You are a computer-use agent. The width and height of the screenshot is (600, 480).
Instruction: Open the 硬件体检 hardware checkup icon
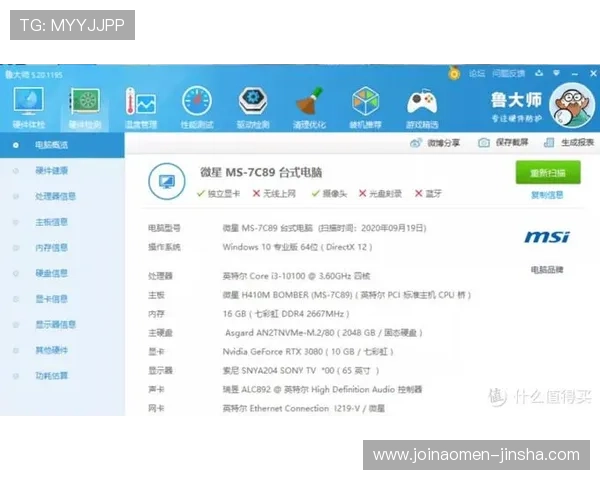coord(28,101)
